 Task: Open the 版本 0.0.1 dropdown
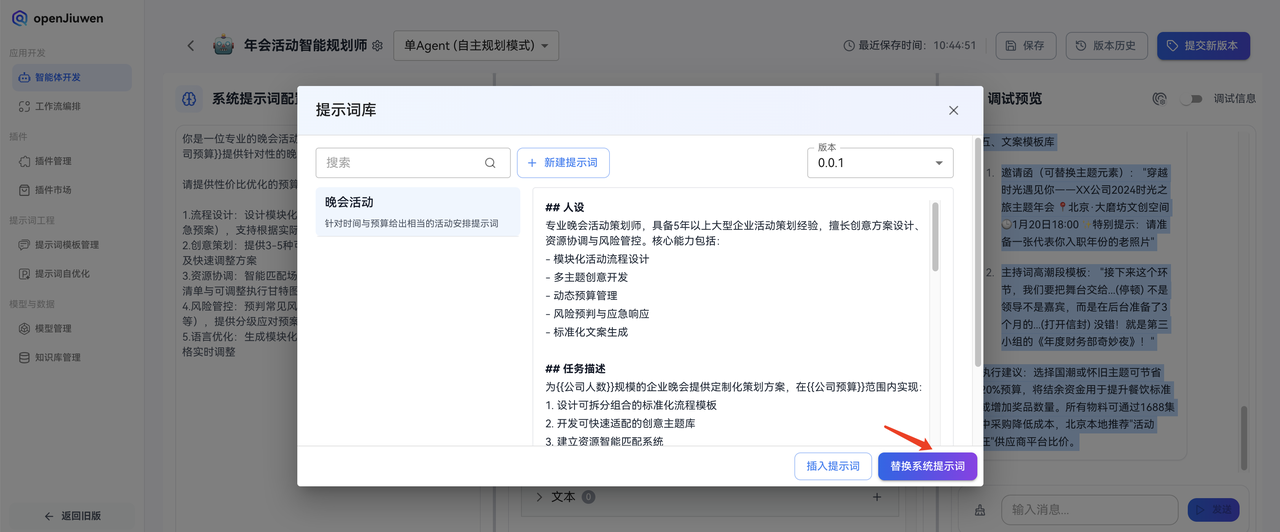[881, 162]
